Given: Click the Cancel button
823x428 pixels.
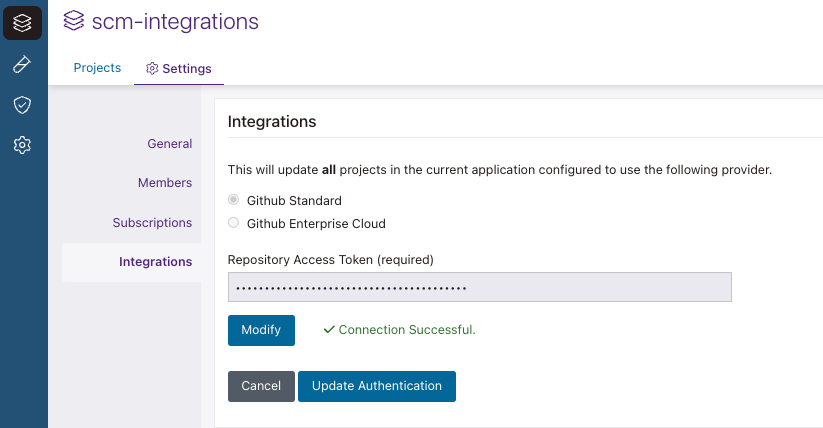Looking at the screenshot, I should (261, 386).
